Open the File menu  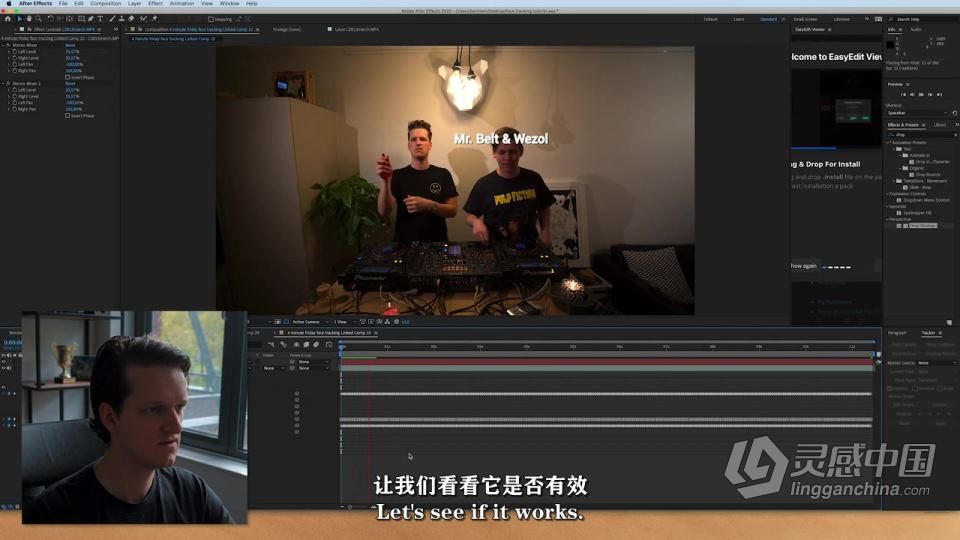62,4
